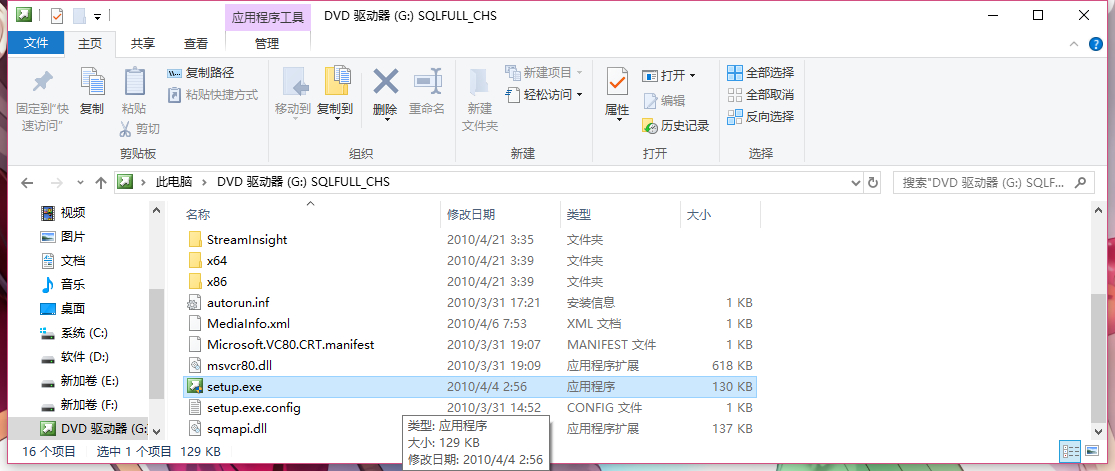The width and height of the screenshot is (1115, 471).
Task: Switch to the 查看 tab
Action: coord(196,43)
